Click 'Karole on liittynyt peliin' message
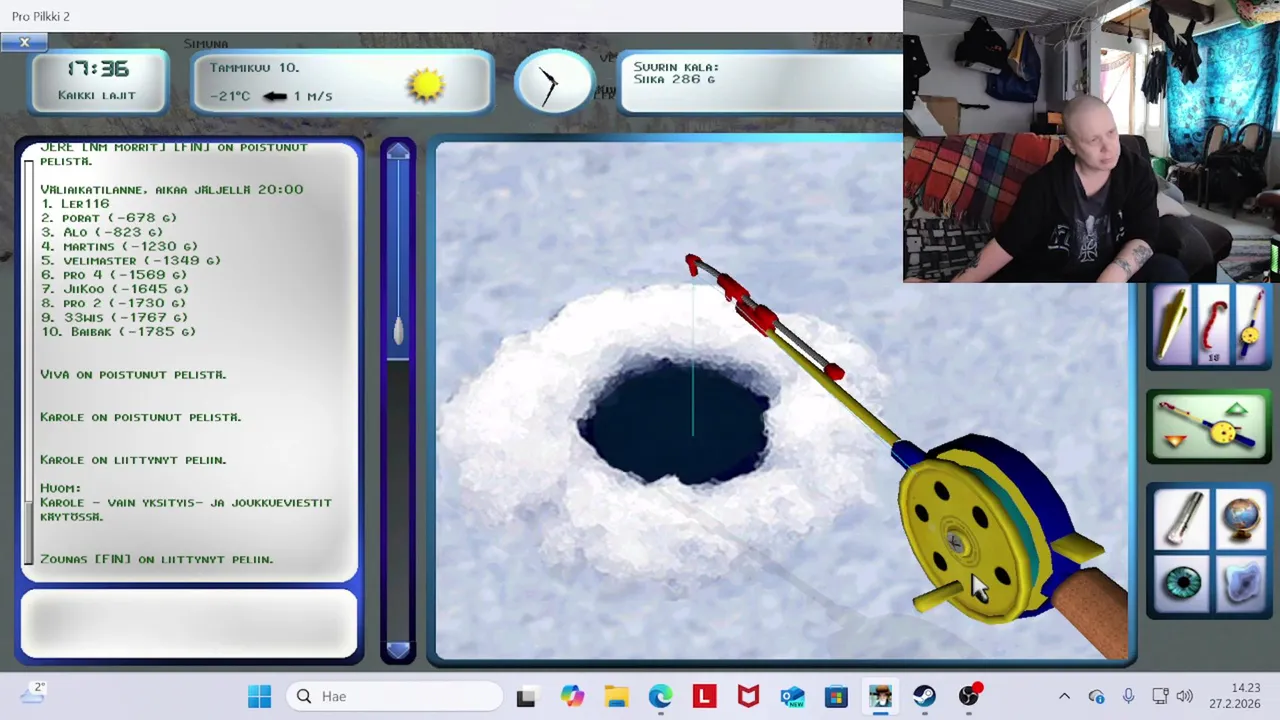 click(x=134, y=460)
